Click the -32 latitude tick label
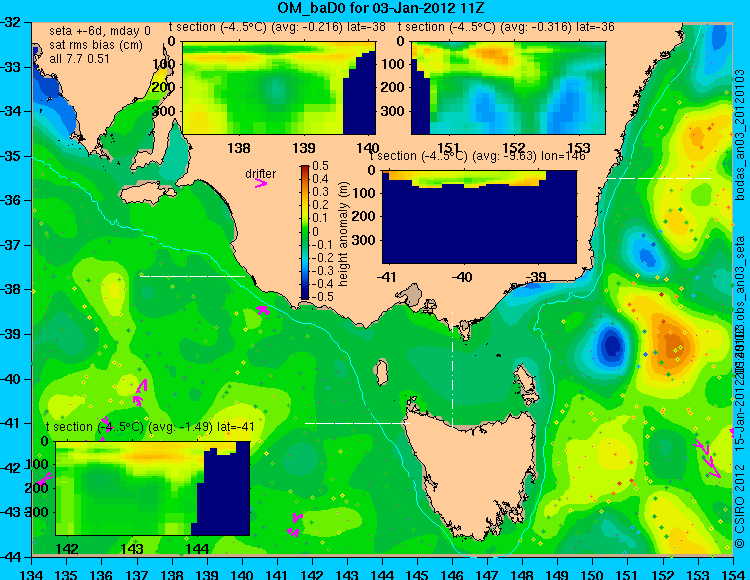The image size is (750, 580). click(x=12, y=22)
